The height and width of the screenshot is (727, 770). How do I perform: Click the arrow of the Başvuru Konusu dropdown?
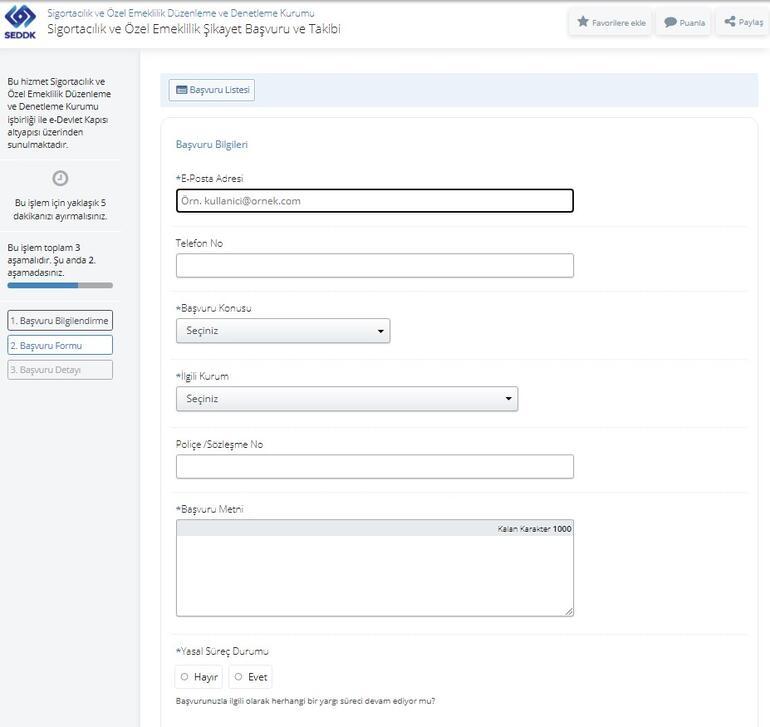click(381, 331)
